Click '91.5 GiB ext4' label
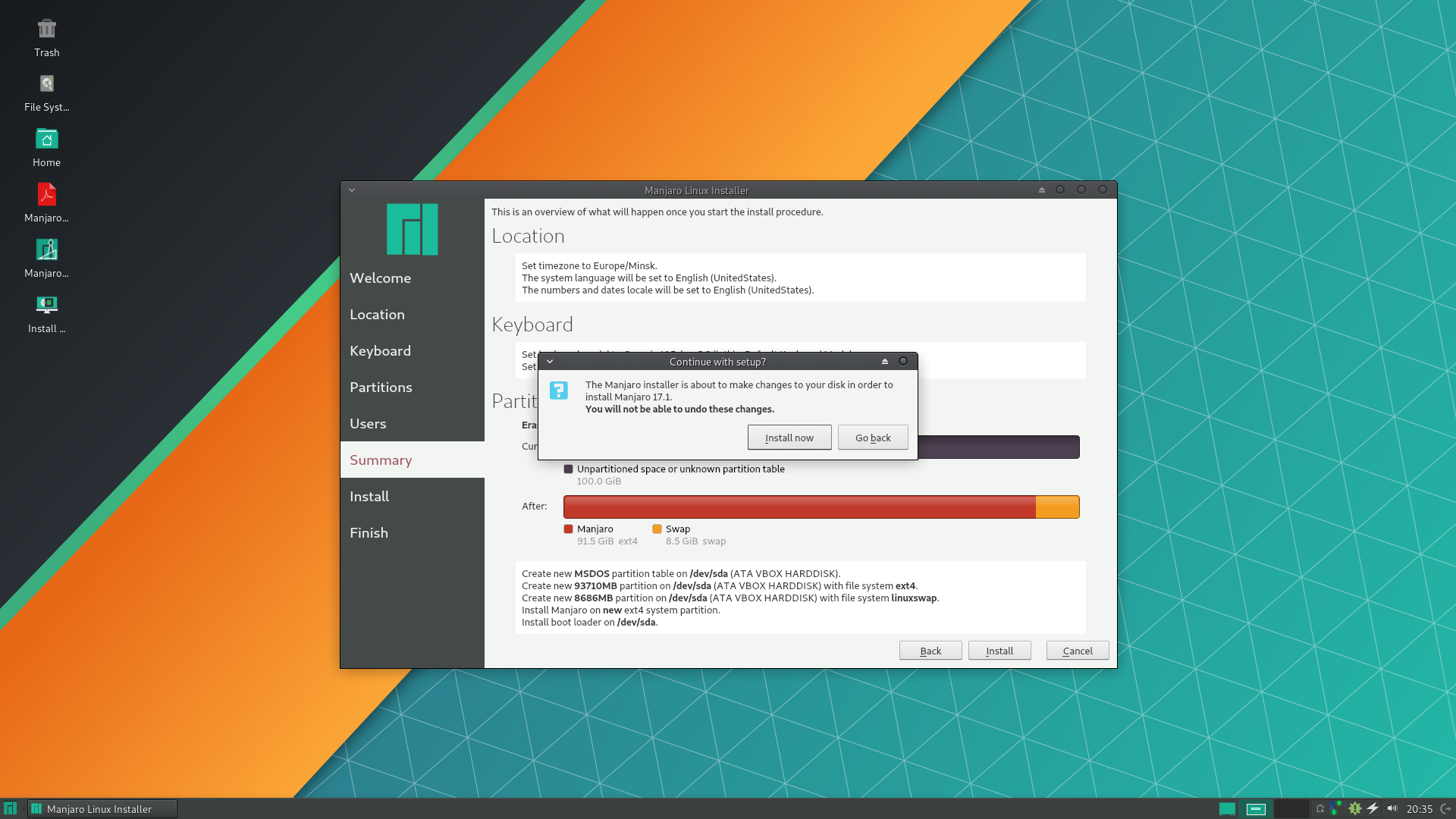1456x819 pixels. [607, 541]
